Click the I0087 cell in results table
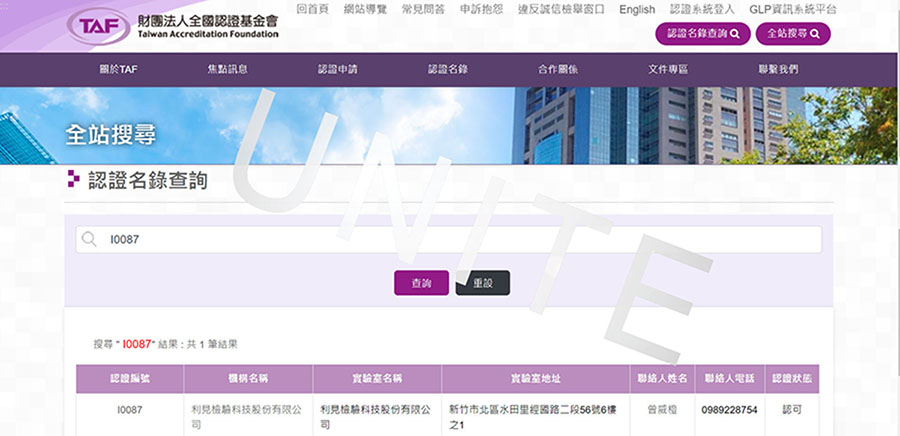The height and width of the screenshot is (436, 900). (x=130, y=410)
